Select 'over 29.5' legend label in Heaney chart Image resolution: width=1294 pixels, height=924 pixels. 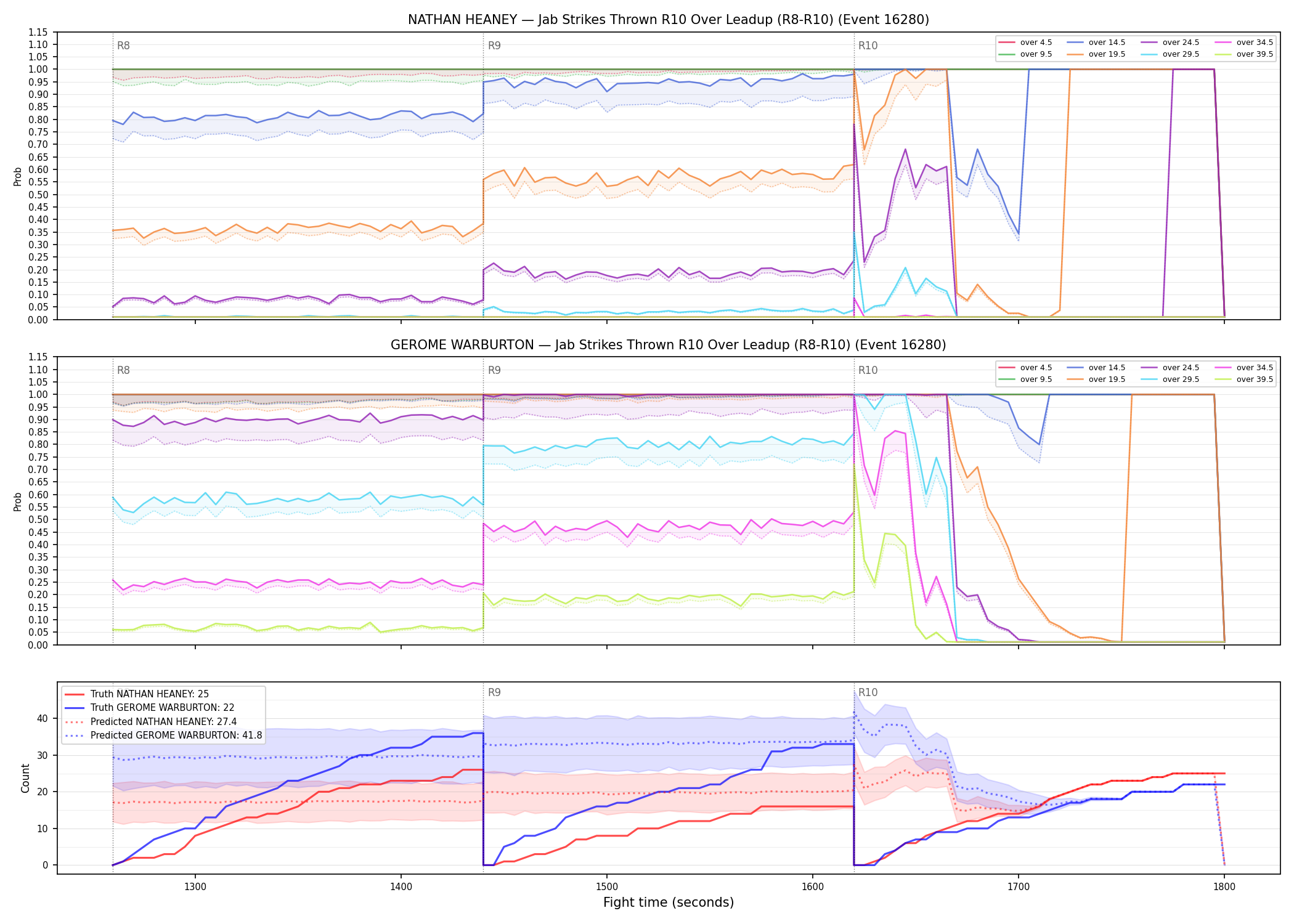coord(1181,54)
